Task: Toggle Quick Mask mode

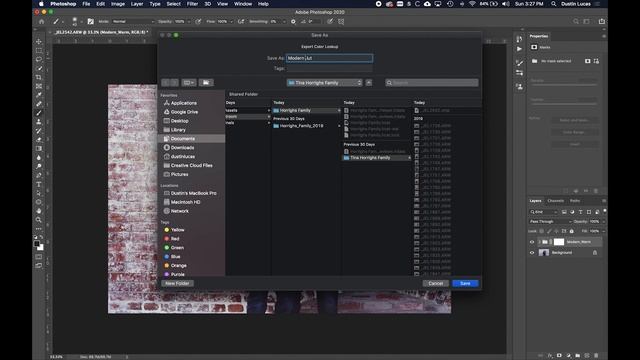Action: point(39,257)
